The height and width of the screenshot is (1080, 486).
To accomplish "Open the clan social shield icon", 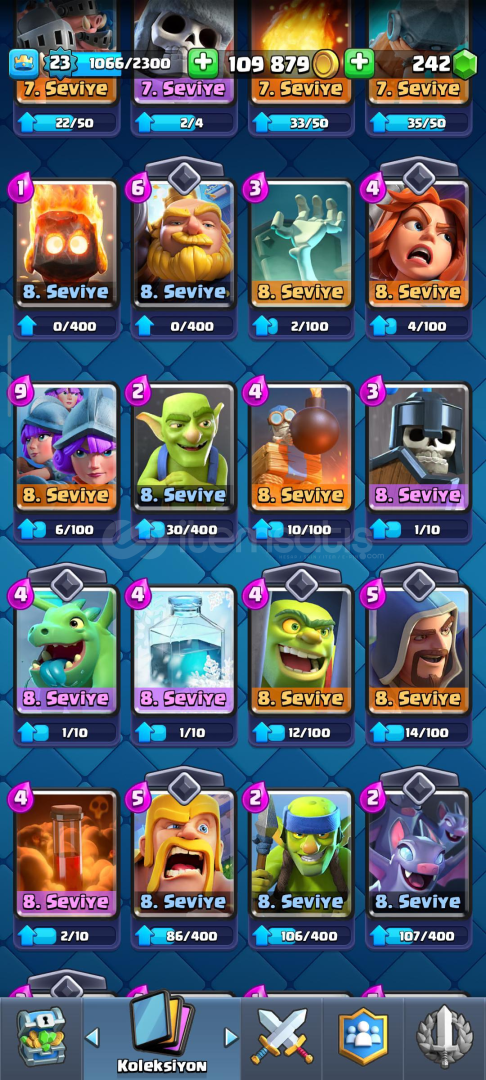I will click(x=363, y=1037).
